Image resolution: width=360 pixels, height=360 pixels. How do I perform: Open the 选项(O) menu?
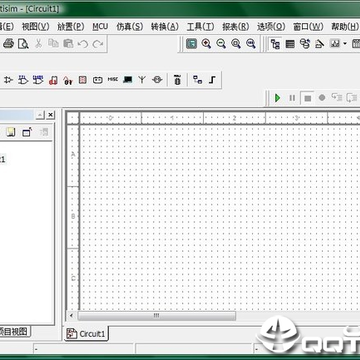(x=271, y=27)
